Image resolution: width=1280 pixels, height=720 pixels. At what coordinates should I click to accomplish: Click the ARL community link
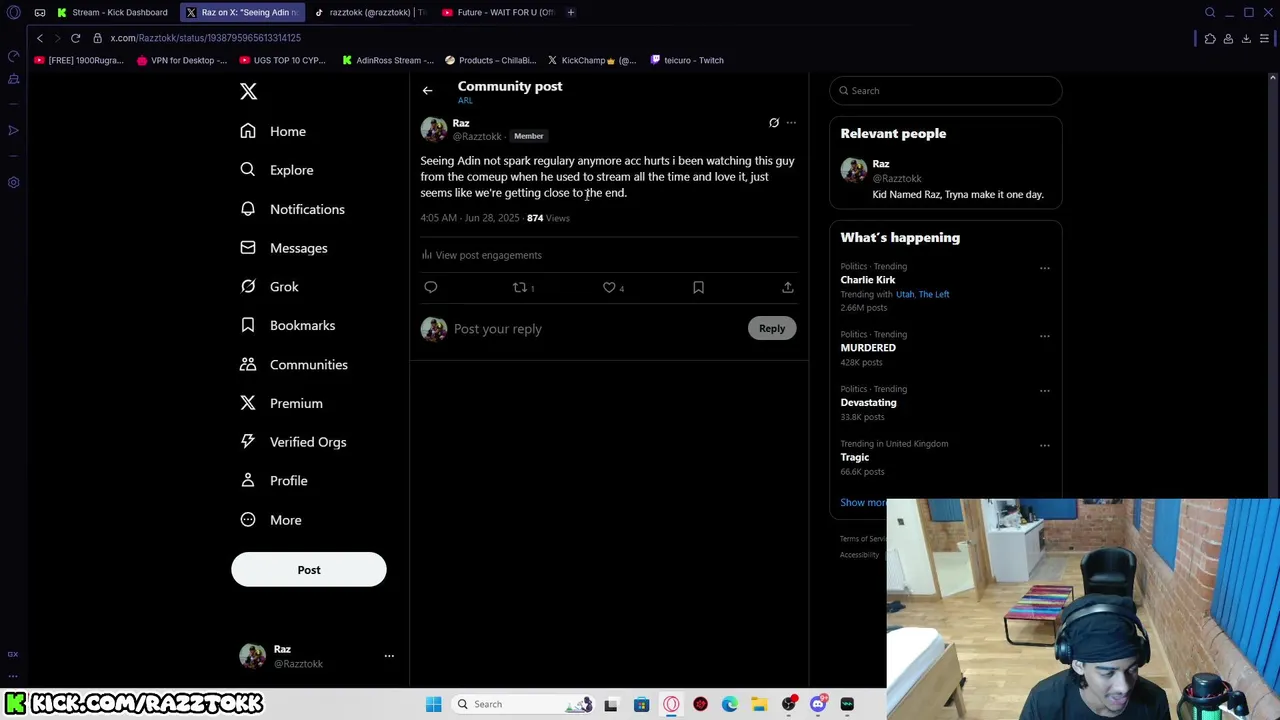click(x=465, y=101)
